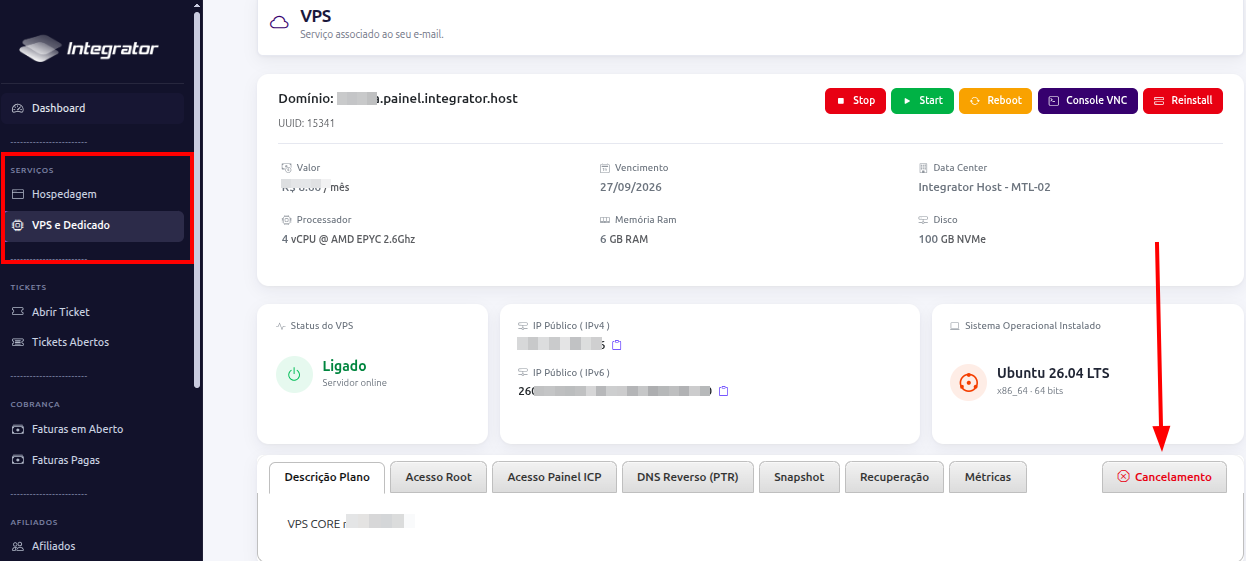Open Afiliados in the sidebar
The image size is (1246, 561).
(94, 546)
